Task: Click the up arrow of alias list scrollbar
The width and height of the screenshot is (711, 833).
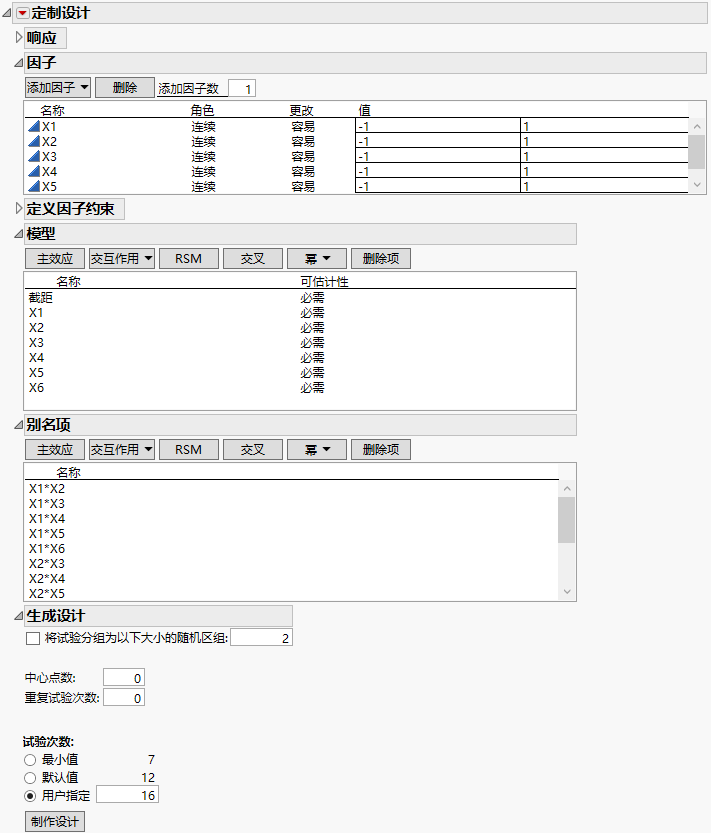Action: 567,488
